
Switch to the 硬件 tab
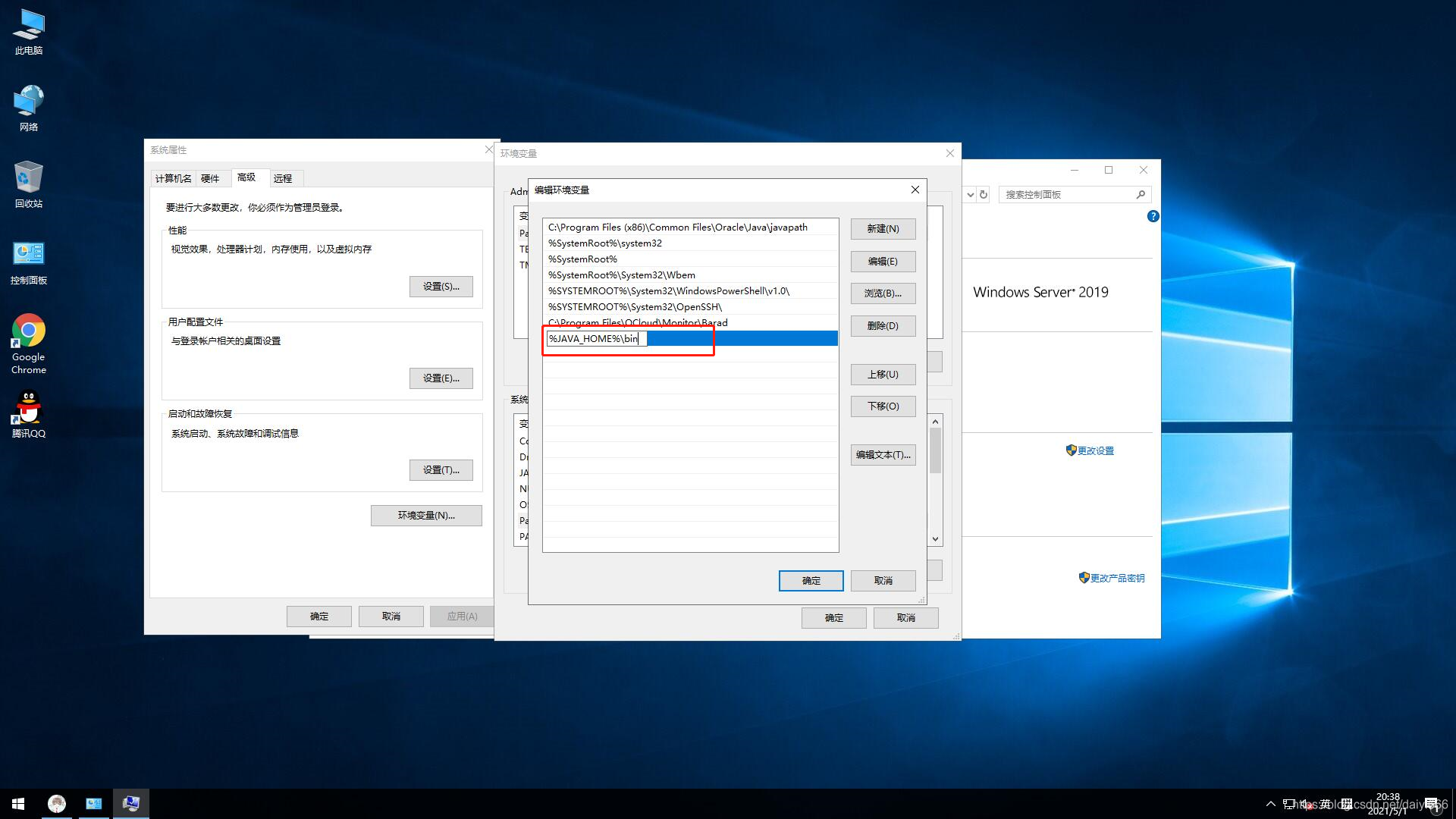(x=210, y=179)
